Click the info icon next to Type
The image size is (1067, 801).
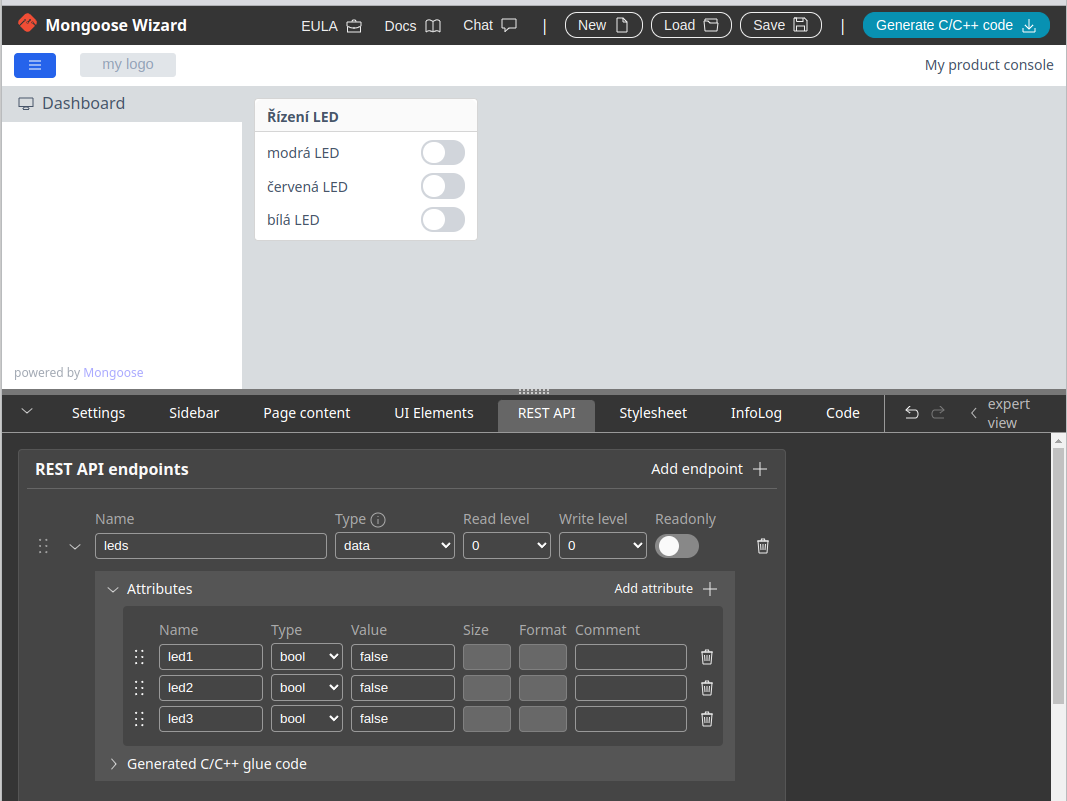[378, 520]
